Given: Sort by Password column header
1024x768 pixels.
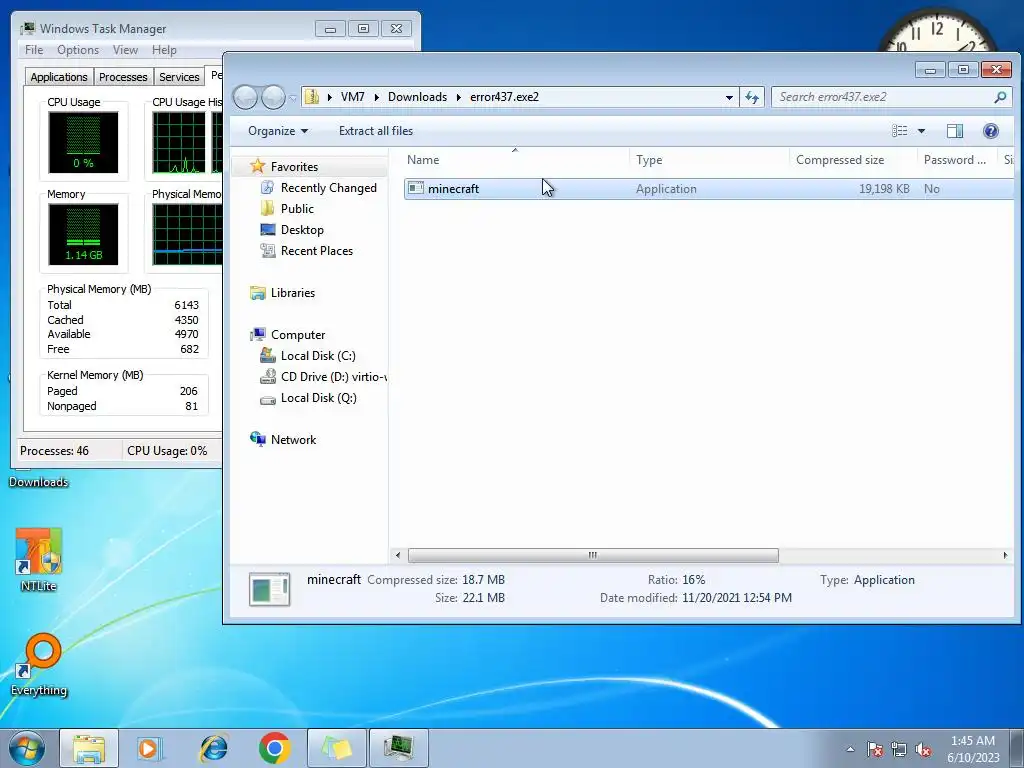Looking at the screenshot, I should click(957, 160).
